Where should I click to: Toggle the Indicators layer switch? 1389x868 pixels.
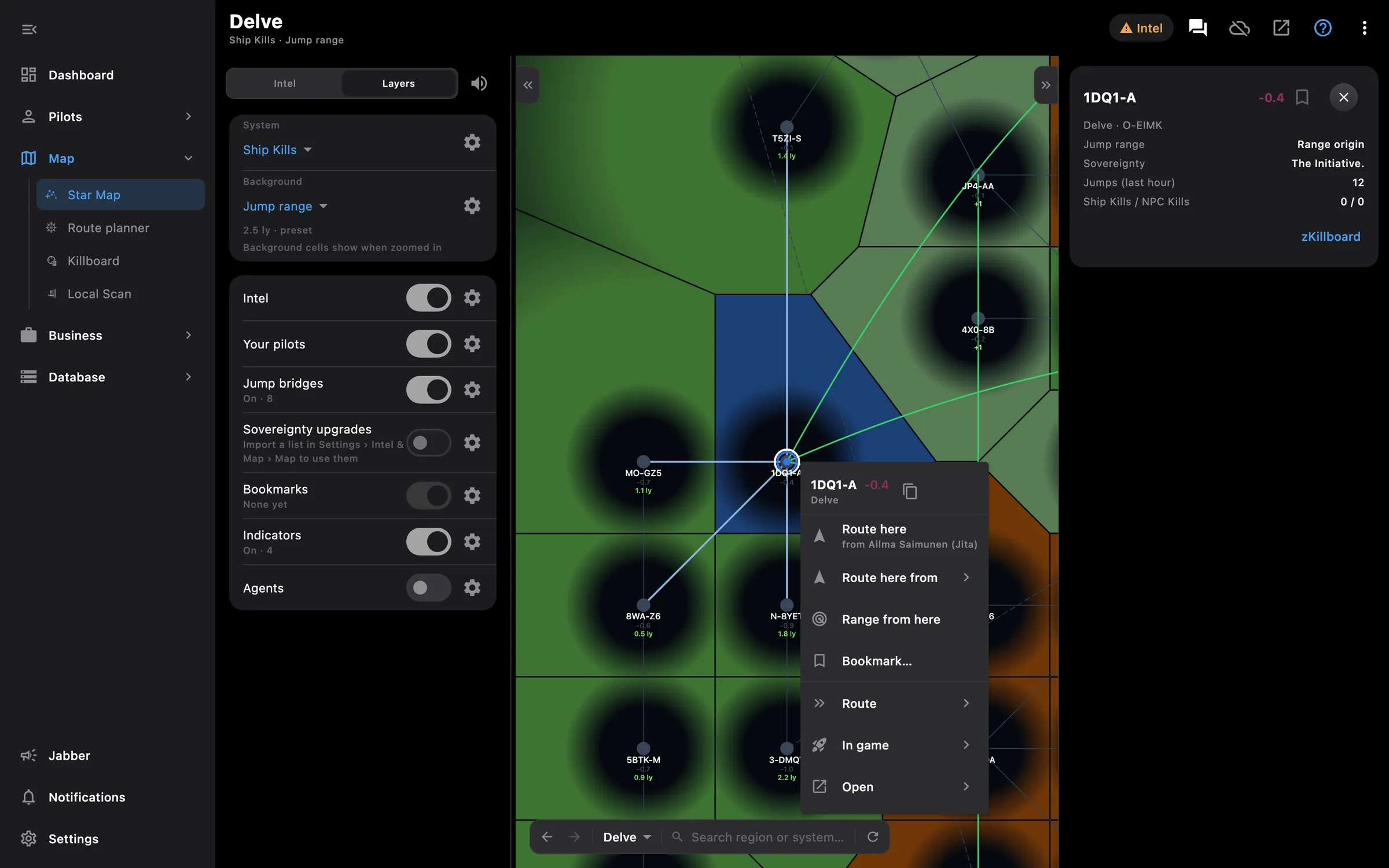tap(428, 542)
